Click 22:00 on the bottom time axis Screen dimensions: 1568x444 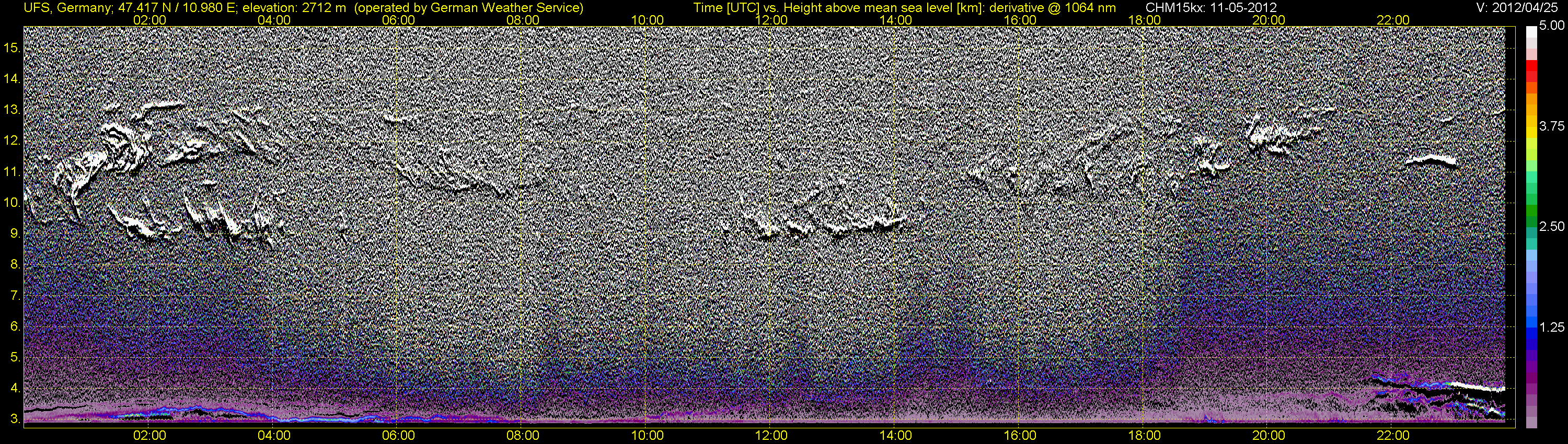click(x=1393, y=436)
